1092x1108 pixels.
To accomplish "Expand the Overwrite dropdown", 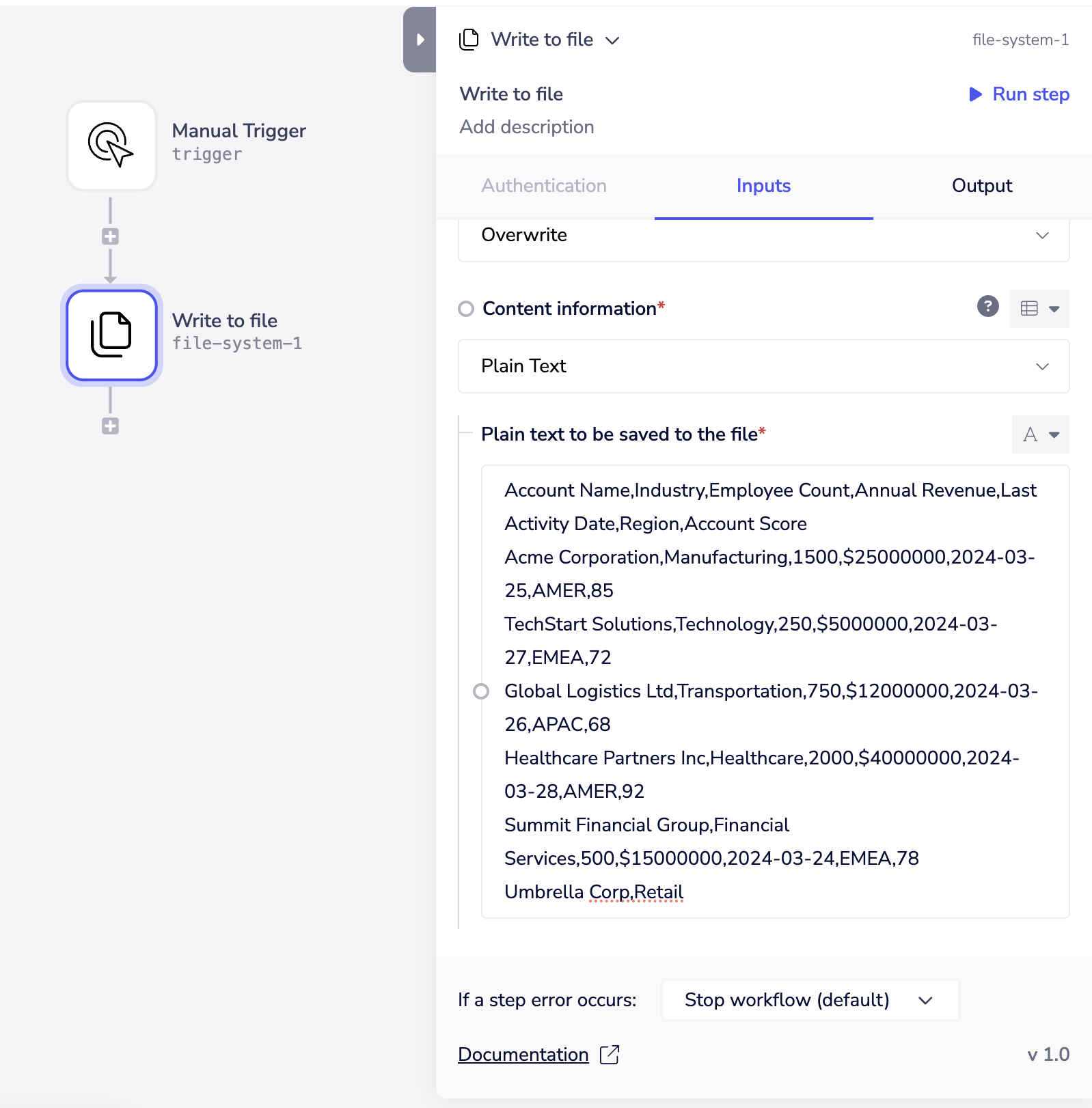I will click(763, 236).
